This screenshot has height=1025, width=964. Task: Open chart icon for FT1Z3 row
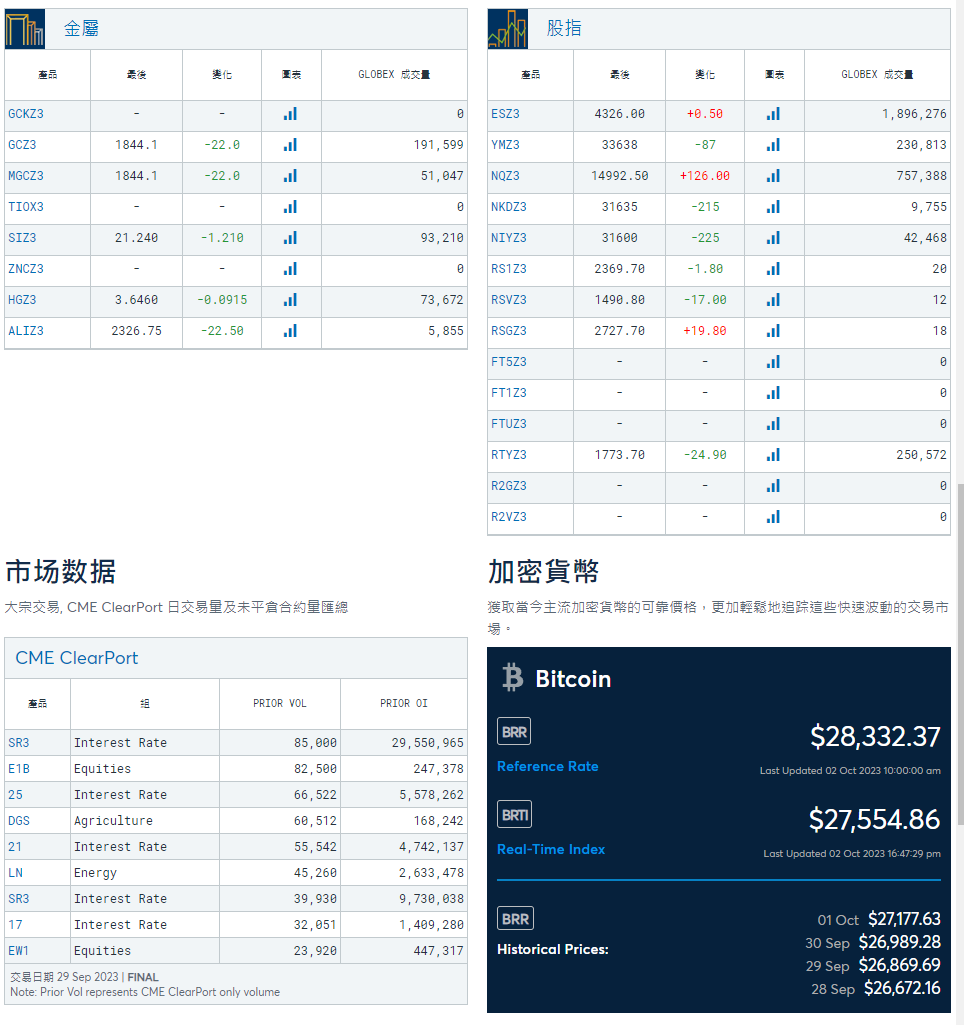[773, 393]
